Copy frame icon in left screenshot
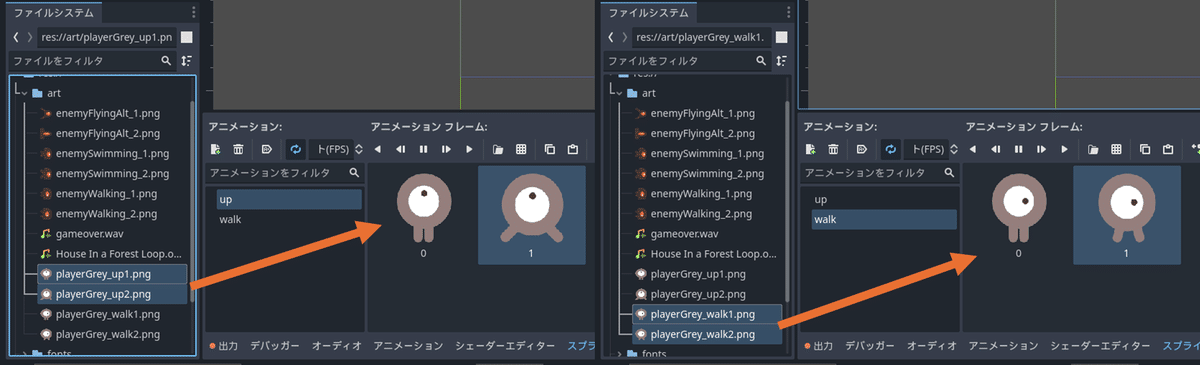 pos(550,149)
